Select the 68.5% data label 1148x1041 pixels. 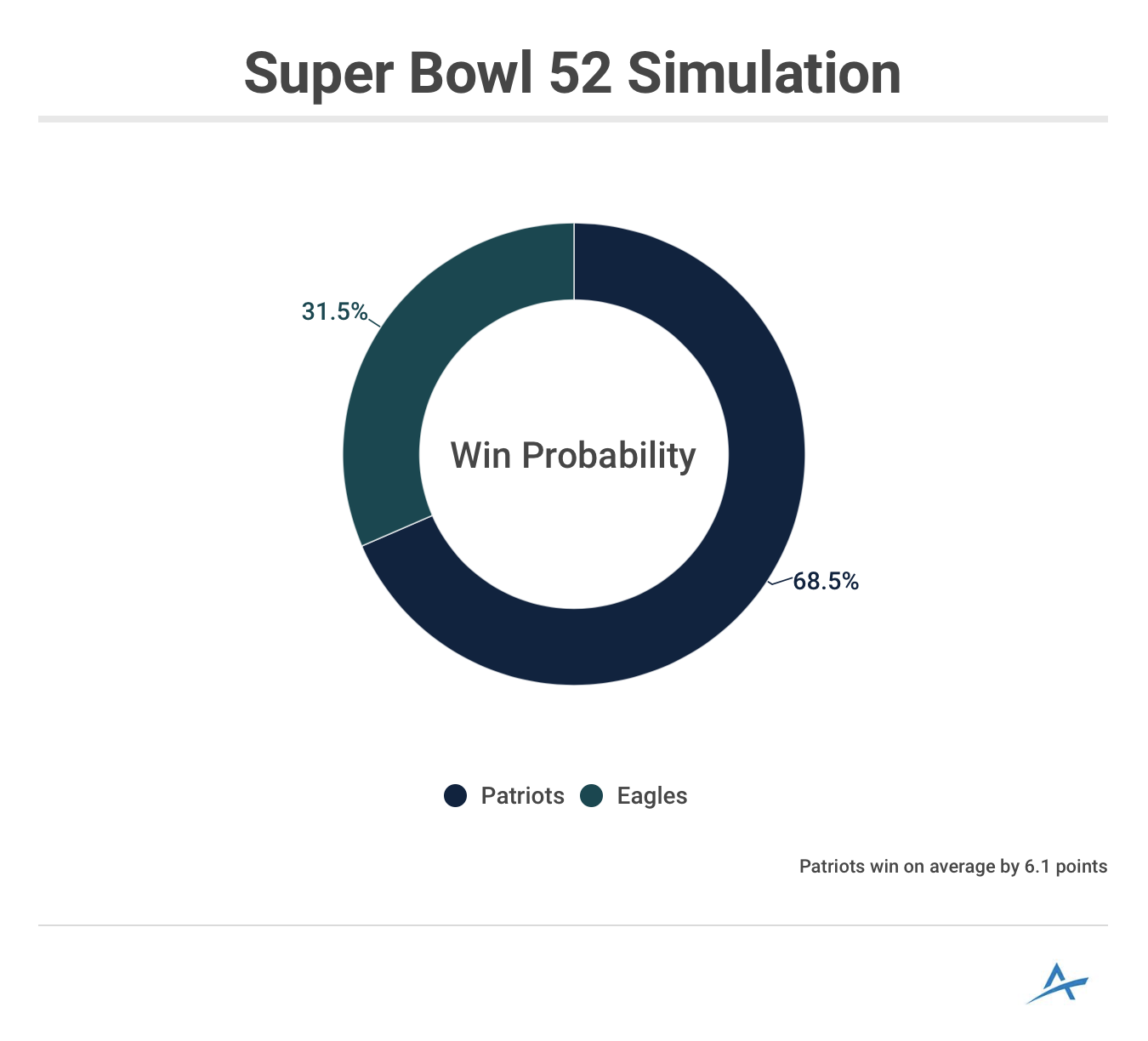click(x=826, y=582)
